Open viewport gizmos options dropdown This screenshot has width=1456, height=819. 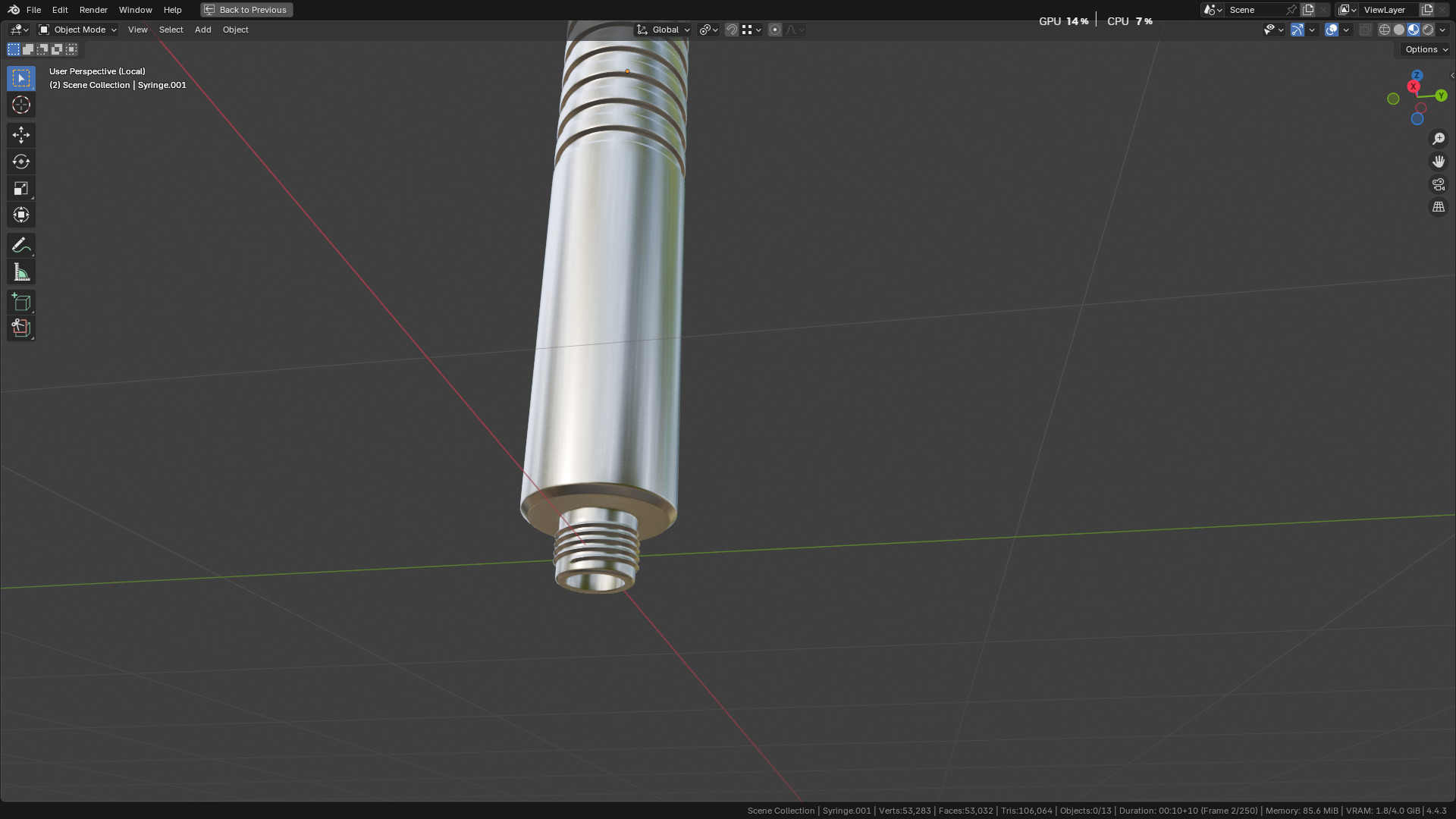tap(1312, 30)
